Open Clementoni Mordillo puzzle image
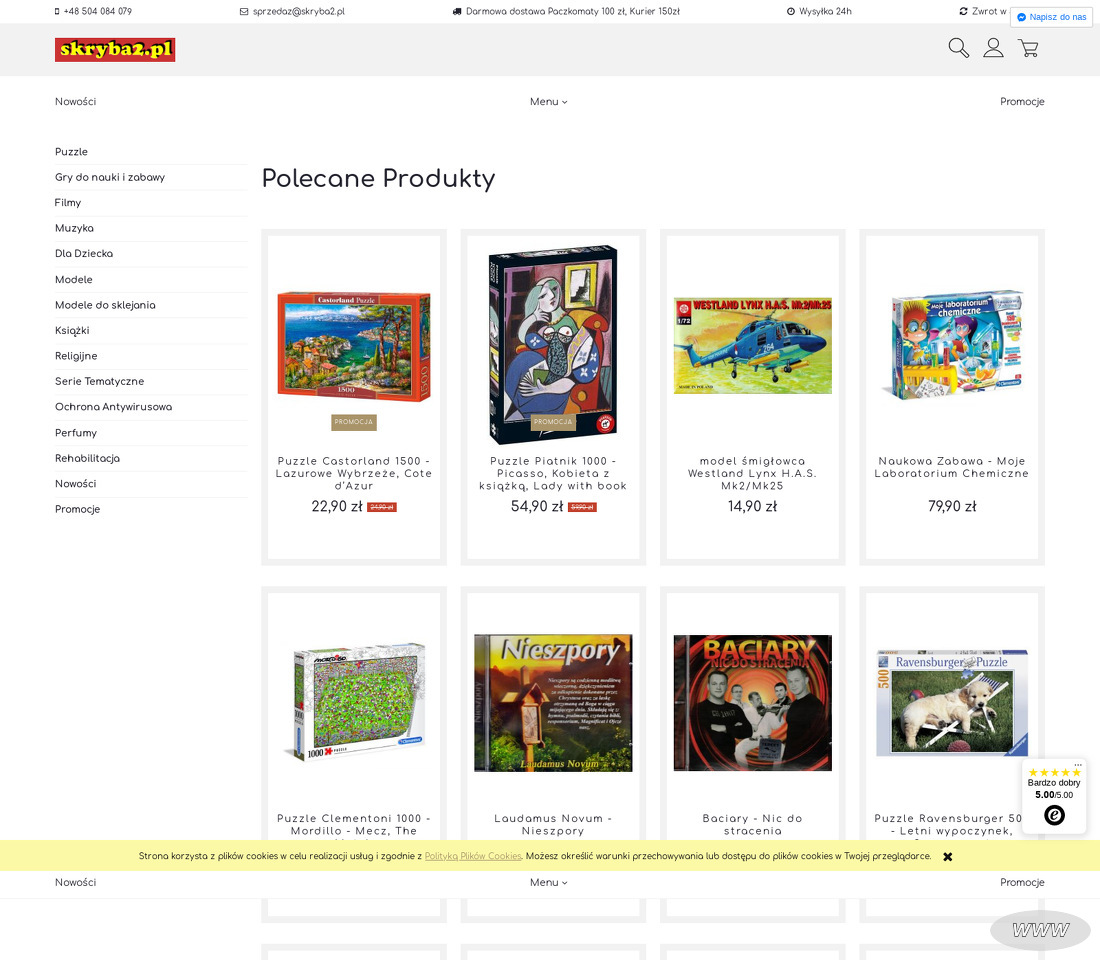1100x960 pixels. 354,702
